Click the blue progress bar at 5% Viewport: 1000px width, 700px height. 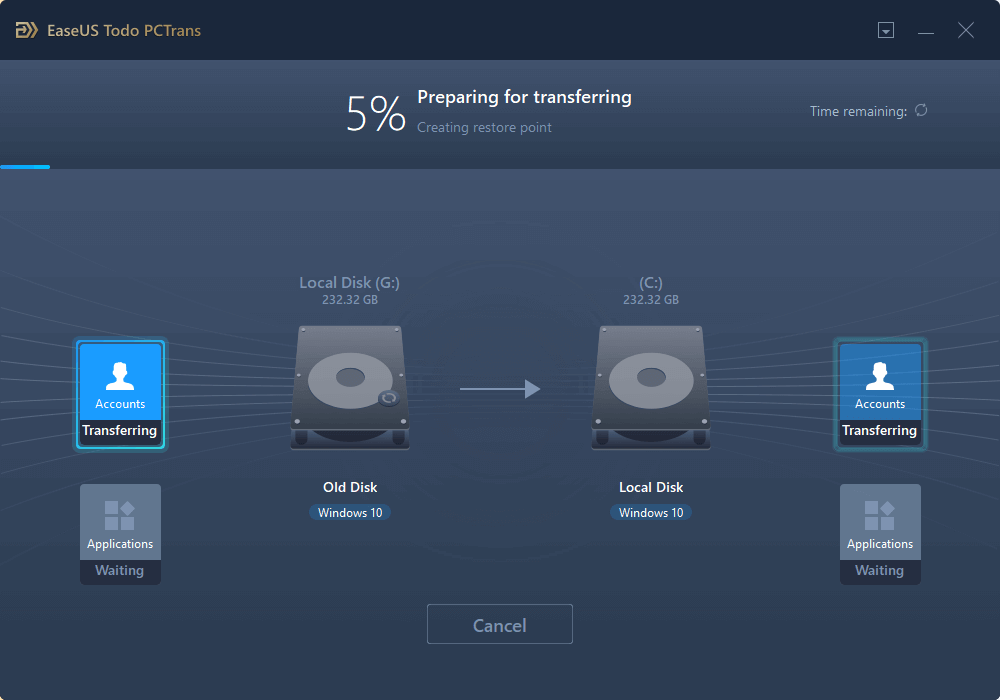point(25,167)
